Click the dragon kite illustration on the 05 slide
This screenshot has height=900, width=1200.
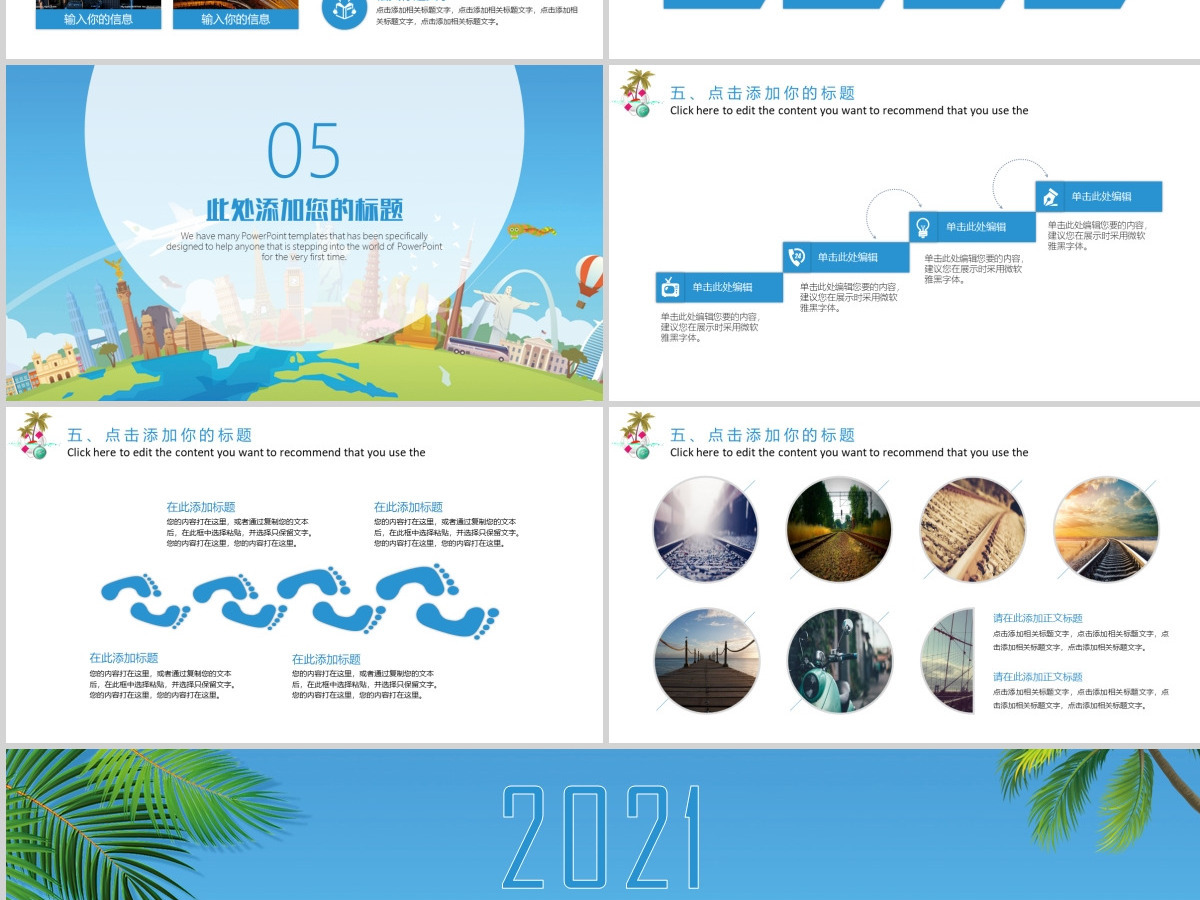tap(531, 232)
